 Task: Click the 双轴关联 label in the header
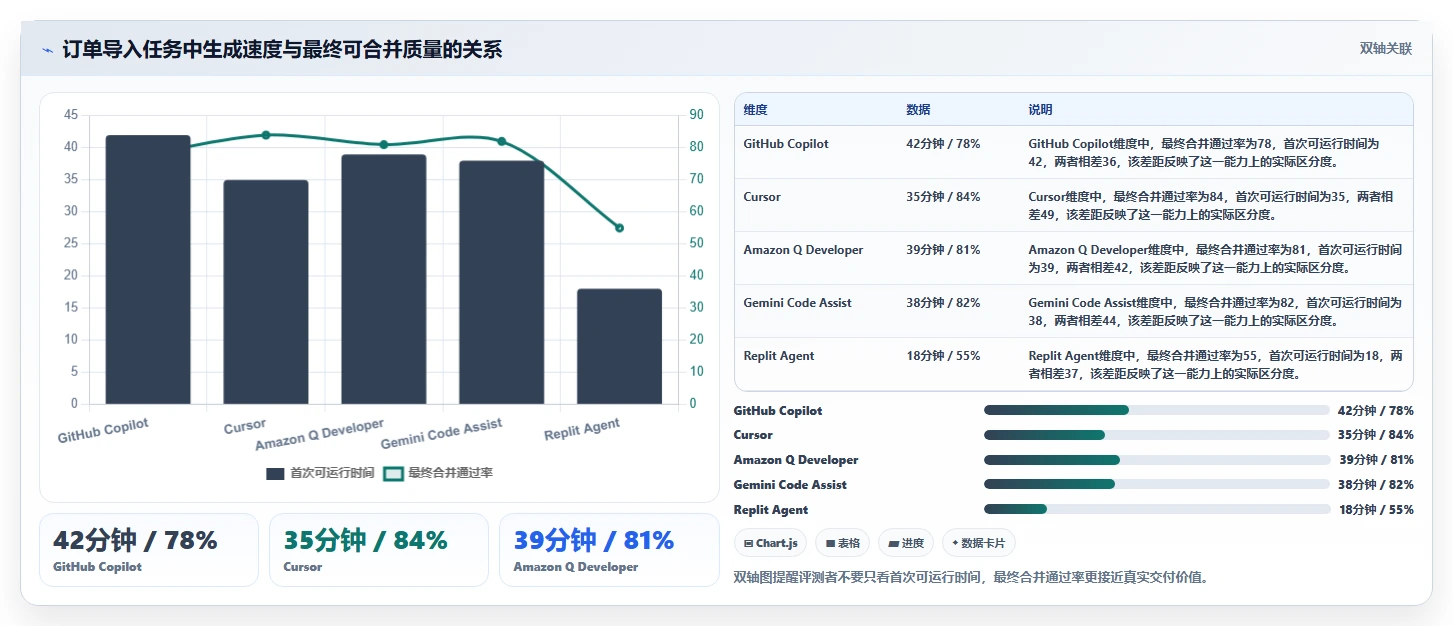coord(1385,49)
